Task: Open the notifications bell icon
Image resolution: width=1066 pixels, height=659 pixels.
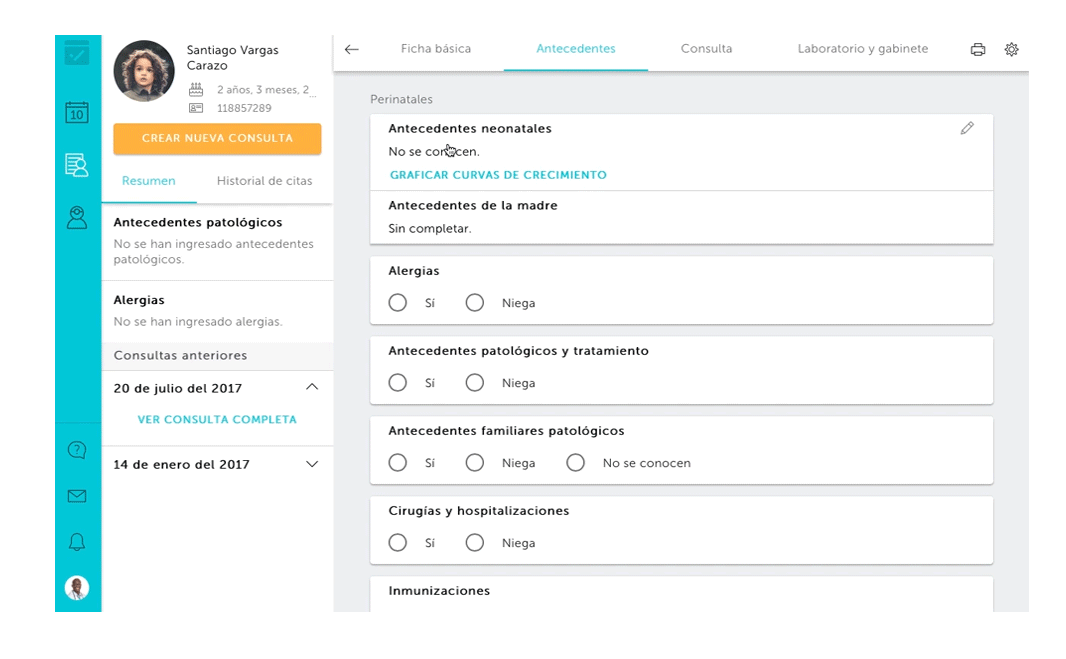Action: (77, 542)
